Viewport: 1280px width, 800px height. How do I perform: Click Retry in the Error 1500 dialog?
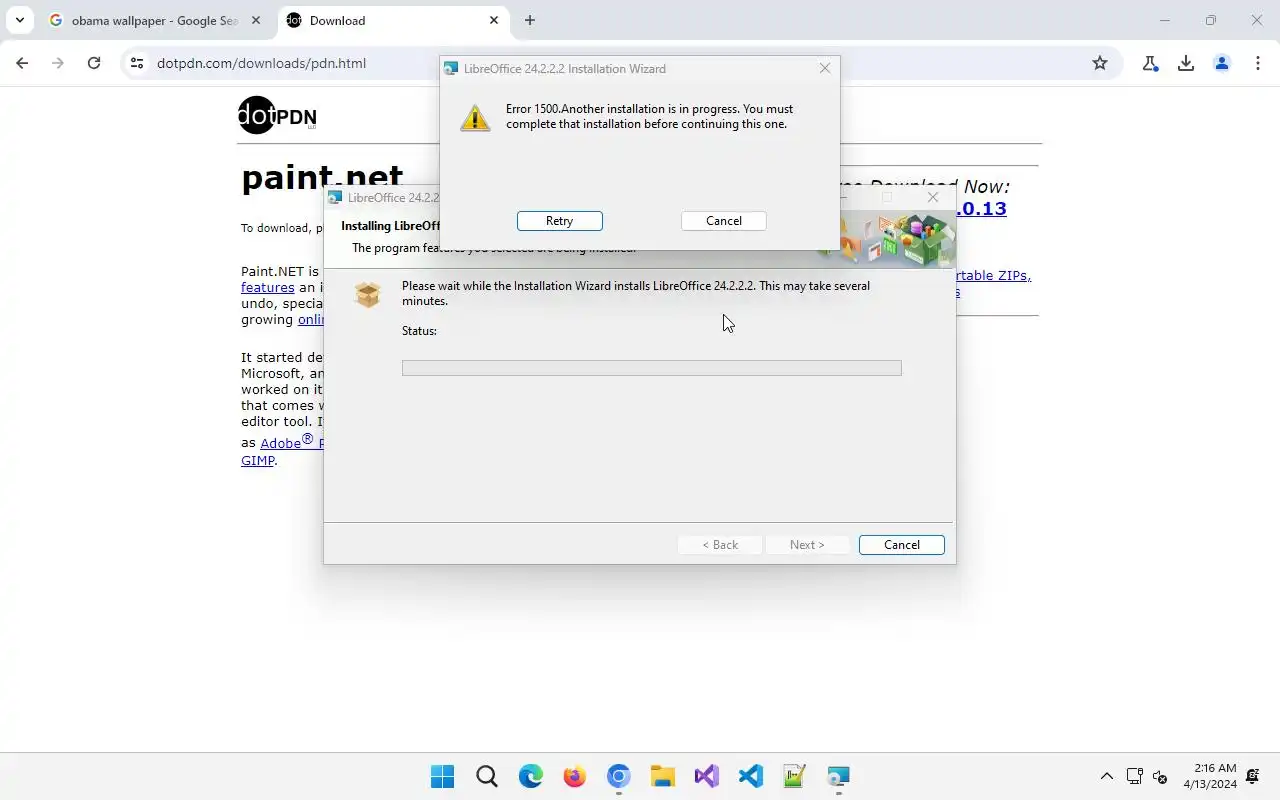point(559,221)
